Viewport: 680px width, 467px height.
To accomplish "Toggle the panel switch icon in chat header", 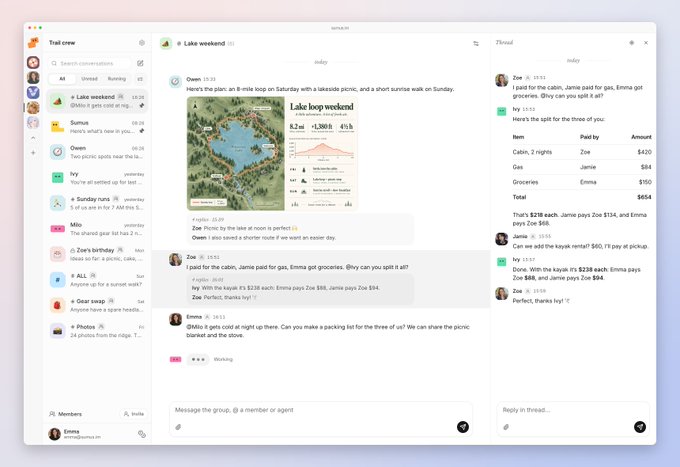I will (476, 43).
